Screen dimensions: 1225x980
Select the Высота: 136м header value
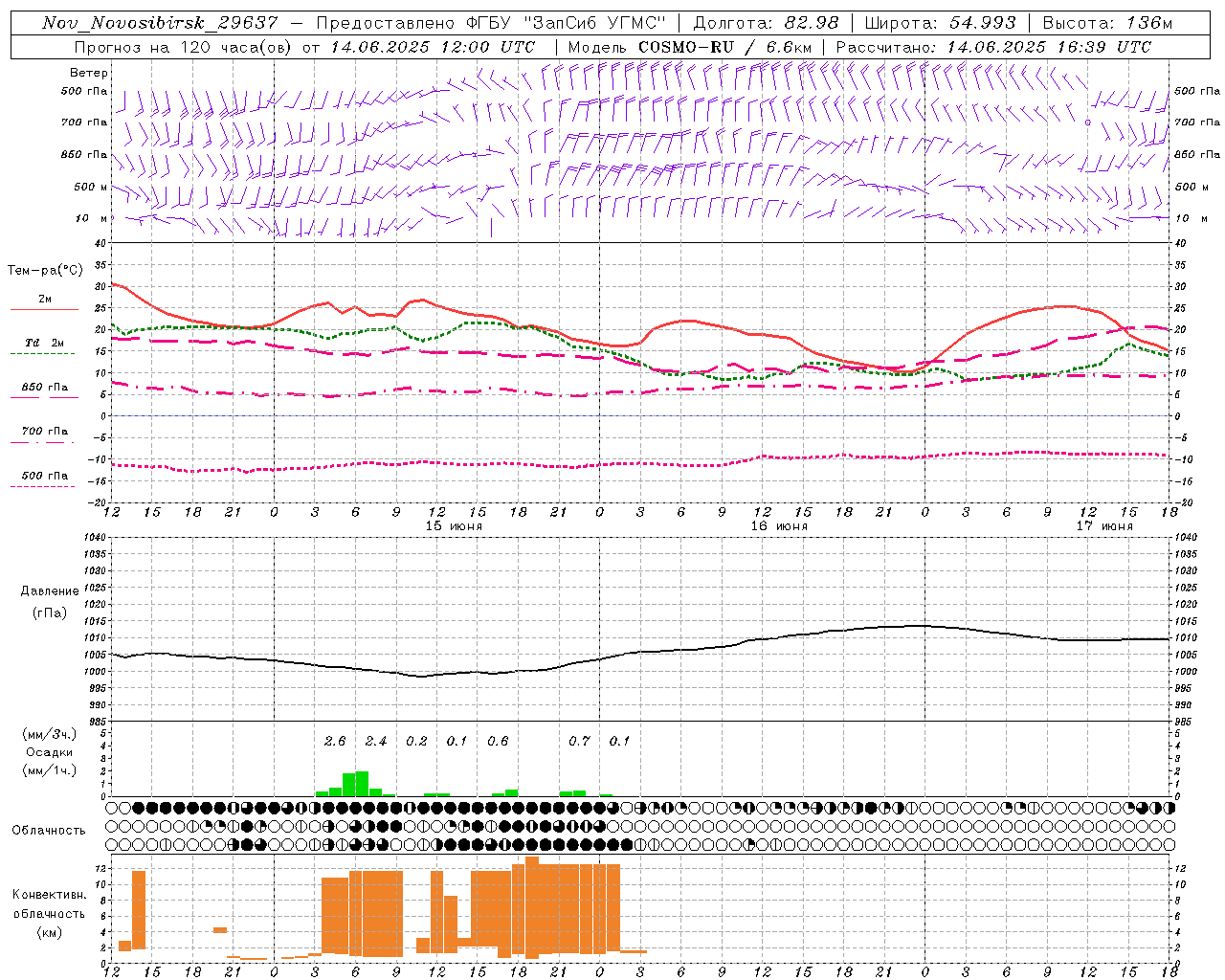(1107, 23)
